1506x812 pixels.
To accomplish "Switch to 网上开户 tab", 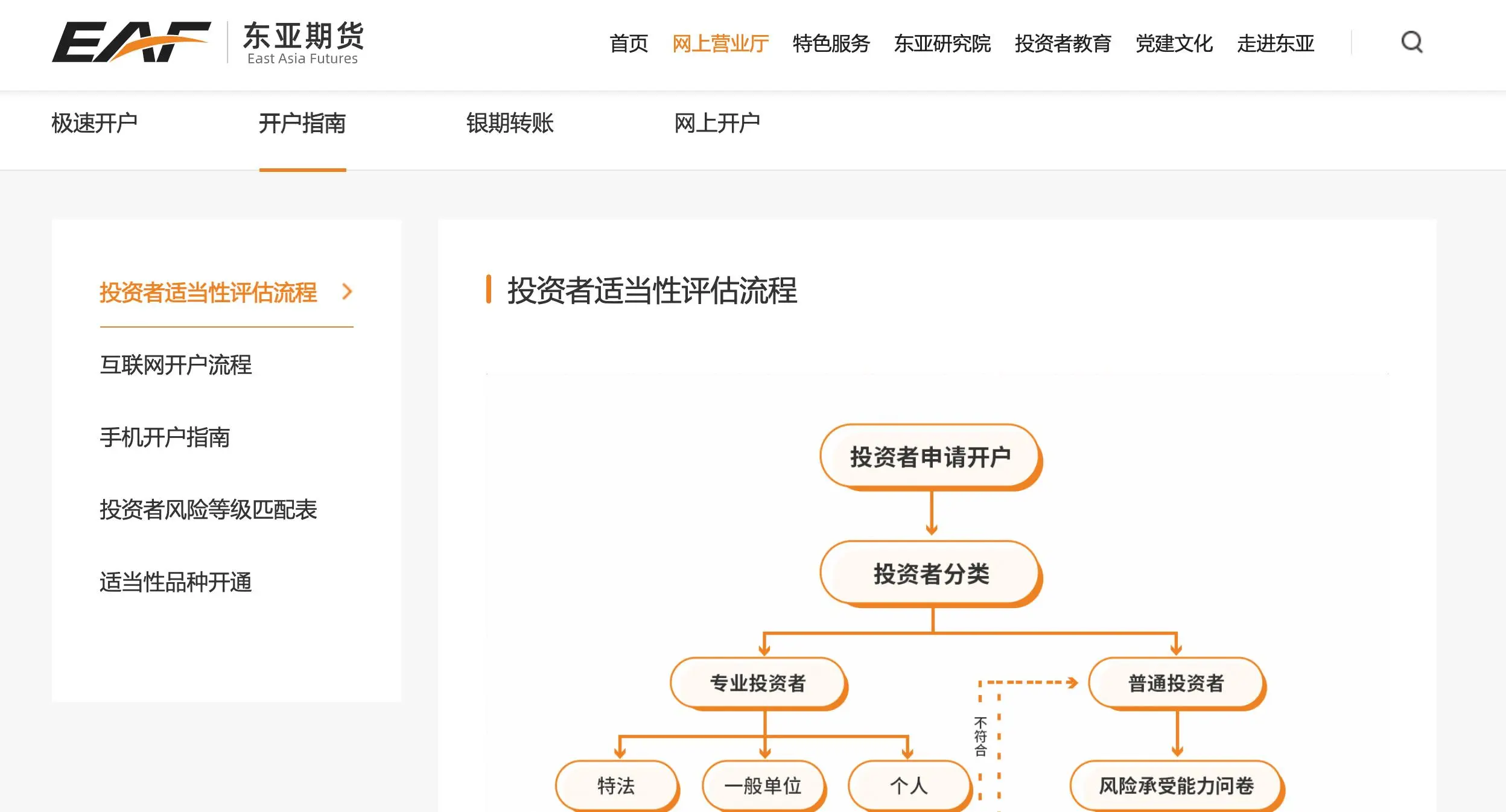I will click(x=717, y=123).
